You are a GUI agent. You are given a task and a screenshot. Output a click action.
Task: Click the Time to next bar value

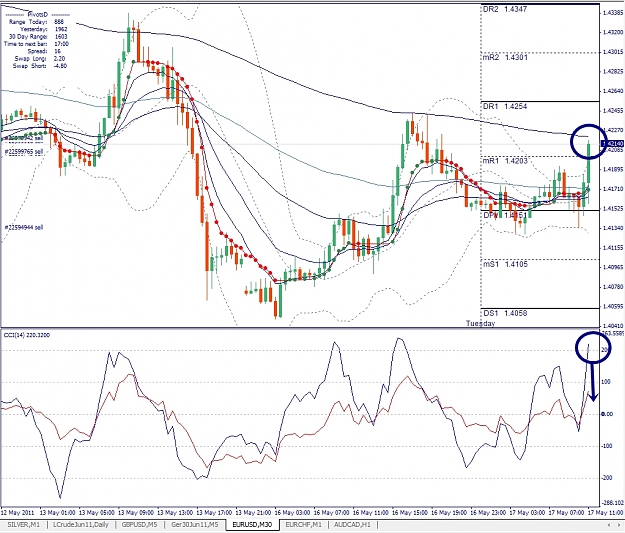coord(61,44)
